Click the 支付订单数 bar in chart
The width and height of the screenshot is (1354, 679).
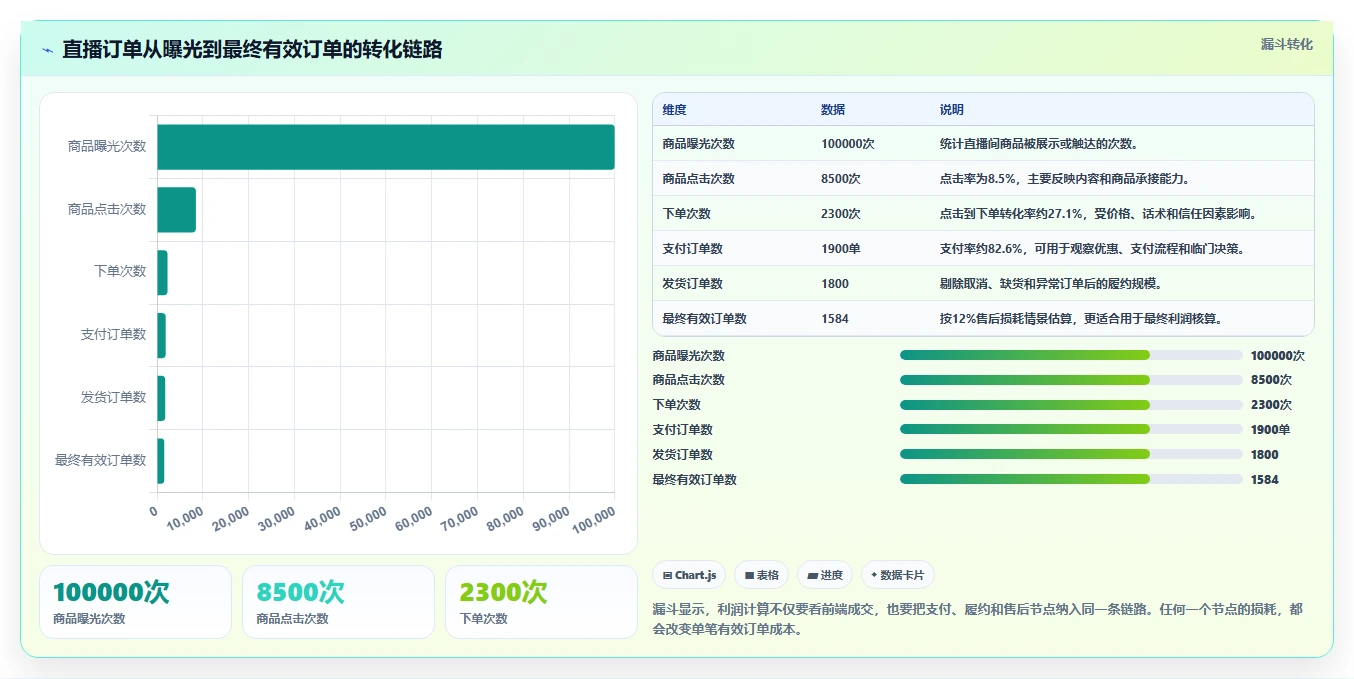[161, 335]
